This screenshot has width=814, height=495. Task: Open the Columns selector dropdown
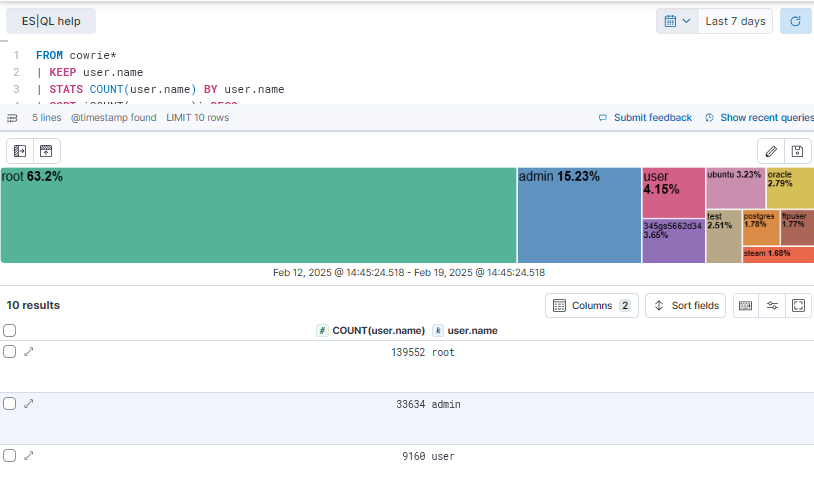coord(592,306)
